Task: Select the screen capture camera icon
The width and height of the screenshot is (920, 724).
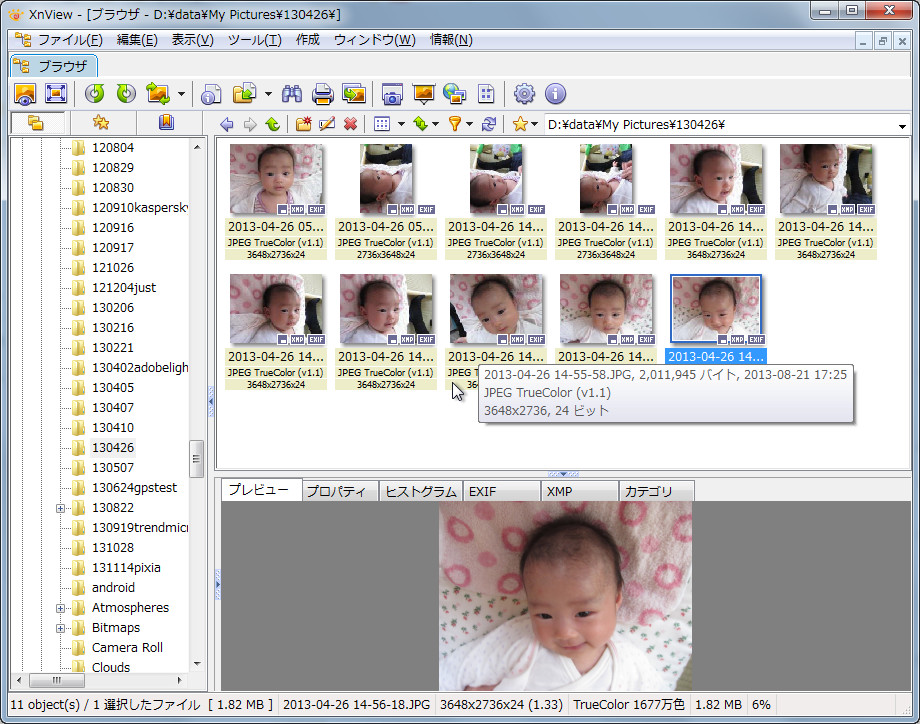Action: point(391,93)
